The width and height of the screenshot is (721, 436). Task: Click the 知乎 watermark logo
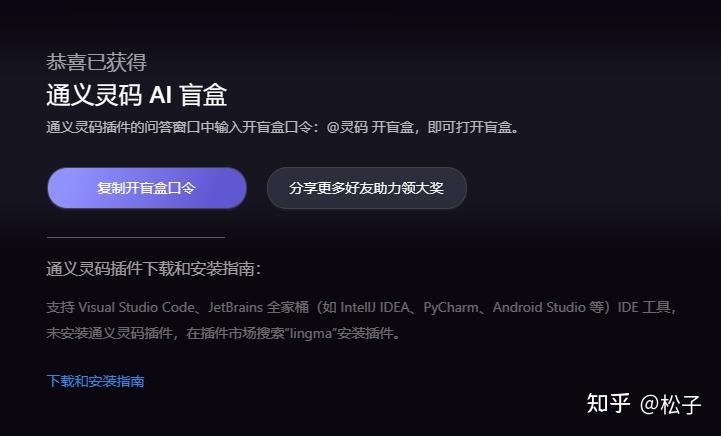pyautogui.click(x=608, y=403)
